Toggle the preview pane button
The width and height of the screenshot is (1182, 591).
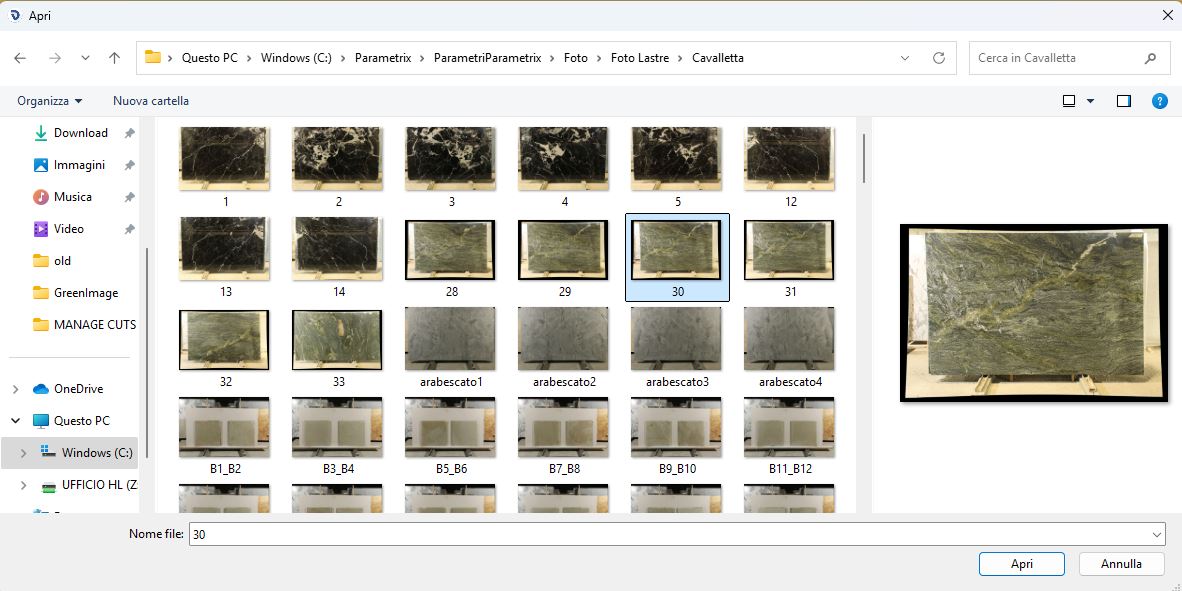[1124, 101]
